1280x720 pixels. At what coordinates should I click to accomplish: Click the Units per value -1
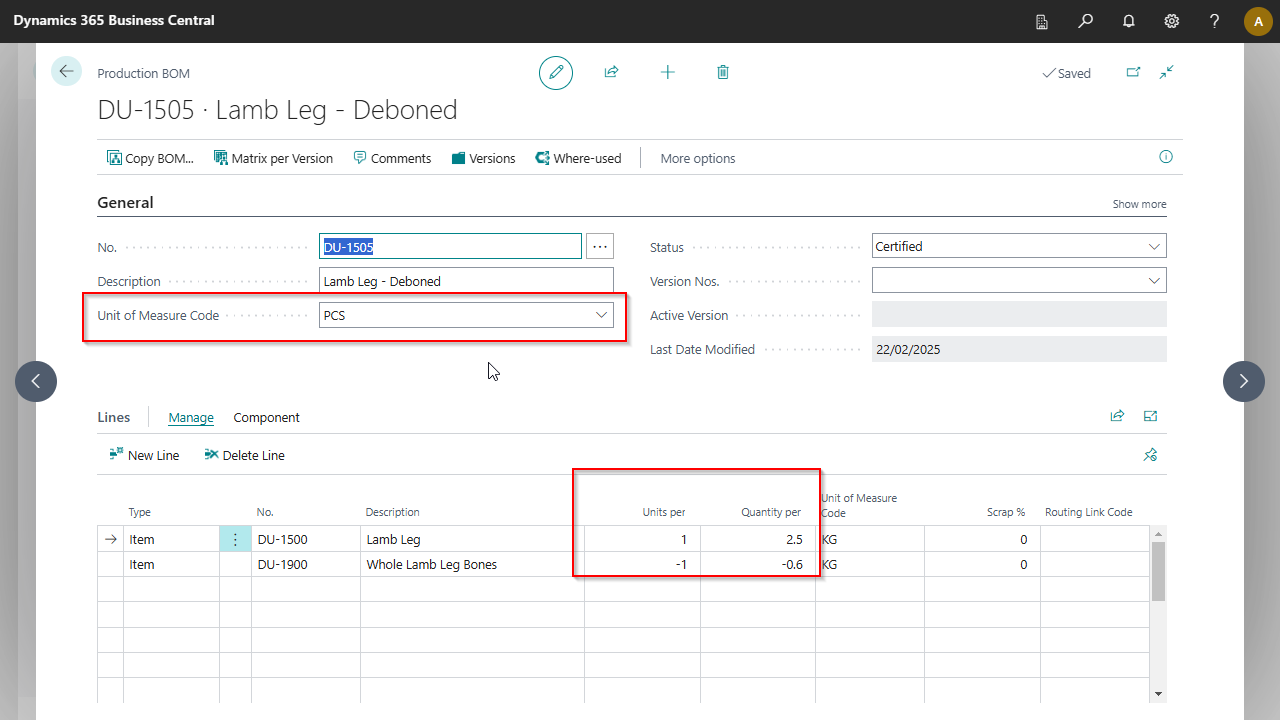[x=642, y=564]
